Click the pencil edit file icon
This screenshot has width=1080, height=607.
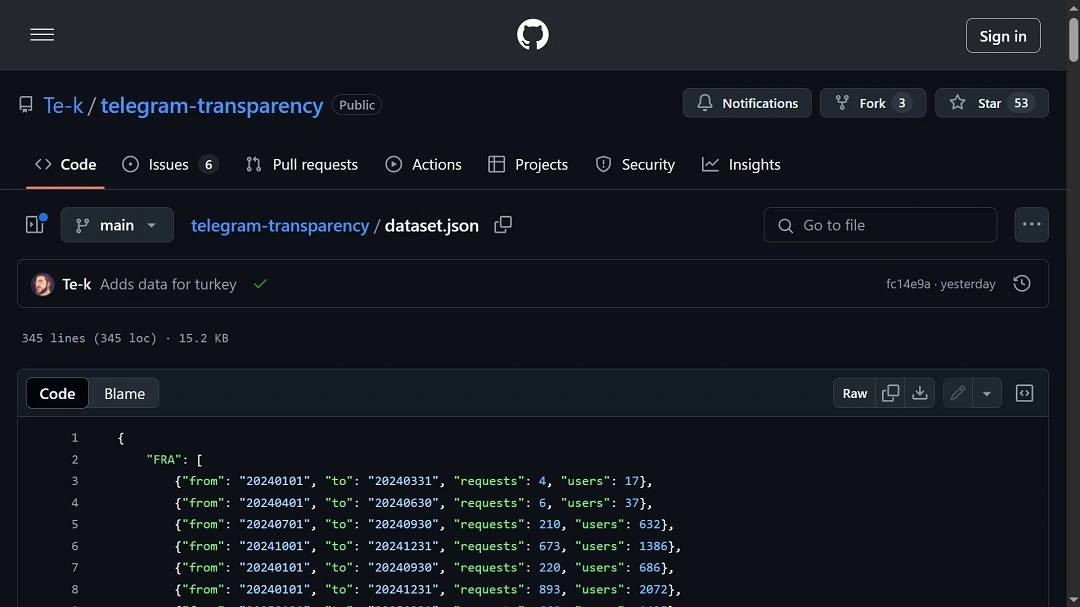(957, 393)
